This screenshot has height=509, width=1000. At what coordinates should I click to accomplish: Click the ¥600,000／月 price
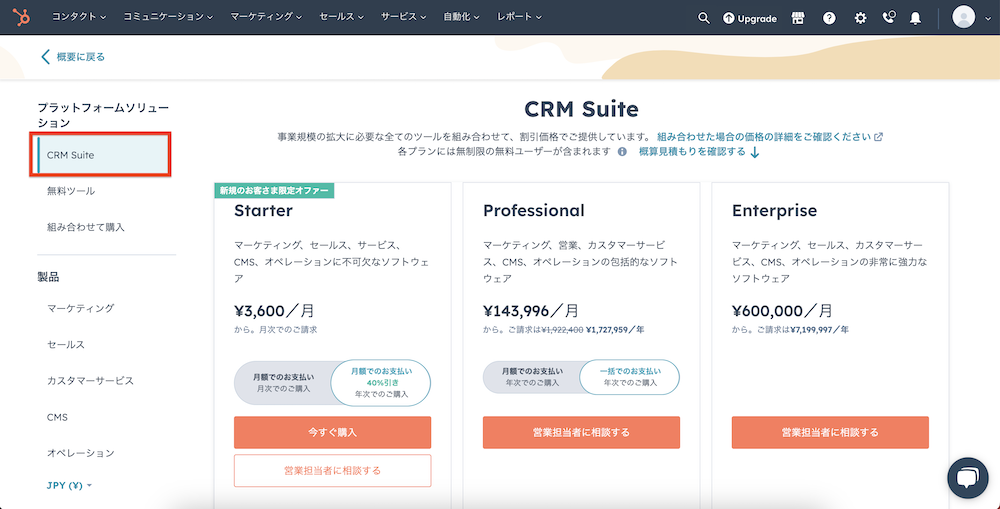782,311
